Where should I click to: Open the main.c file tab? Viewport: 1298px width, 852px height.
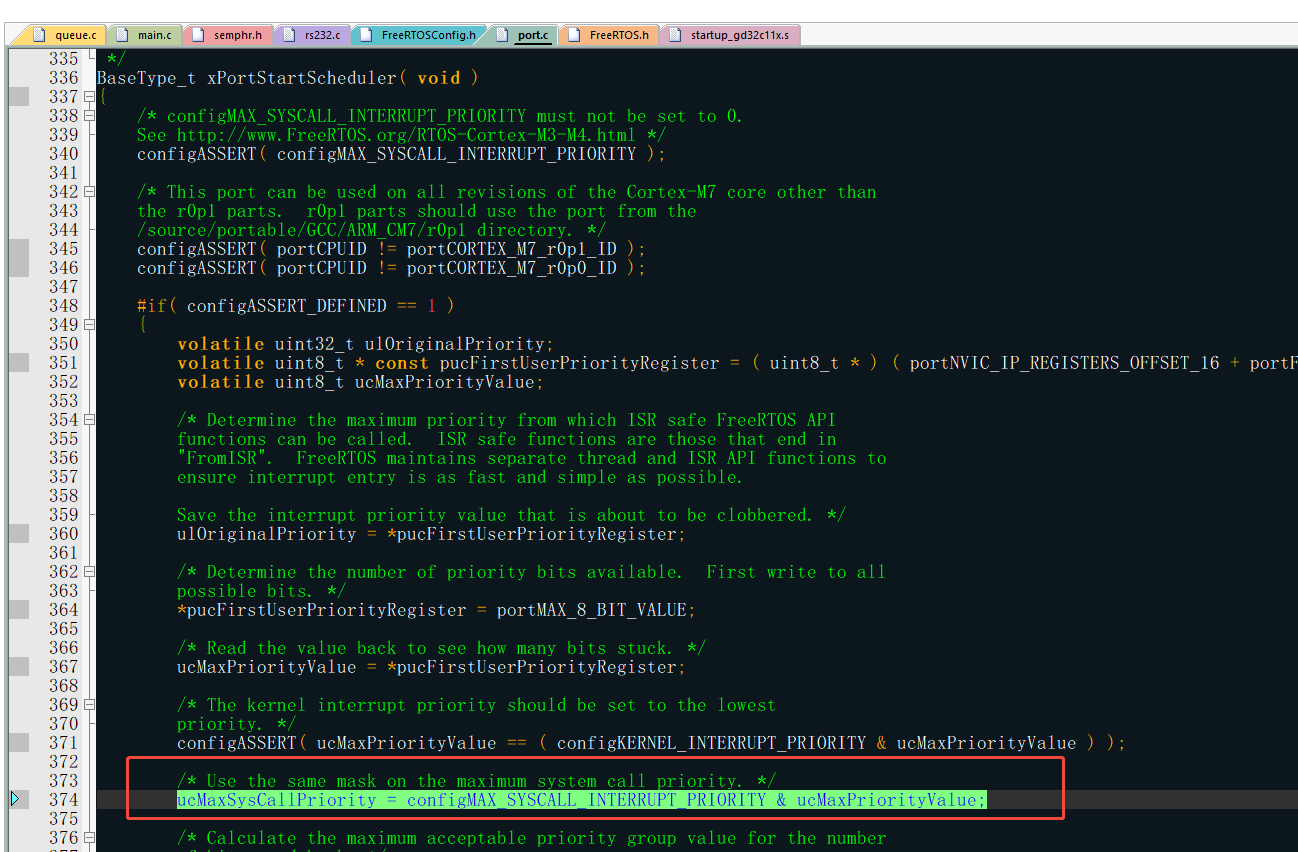tap(143, 35)
